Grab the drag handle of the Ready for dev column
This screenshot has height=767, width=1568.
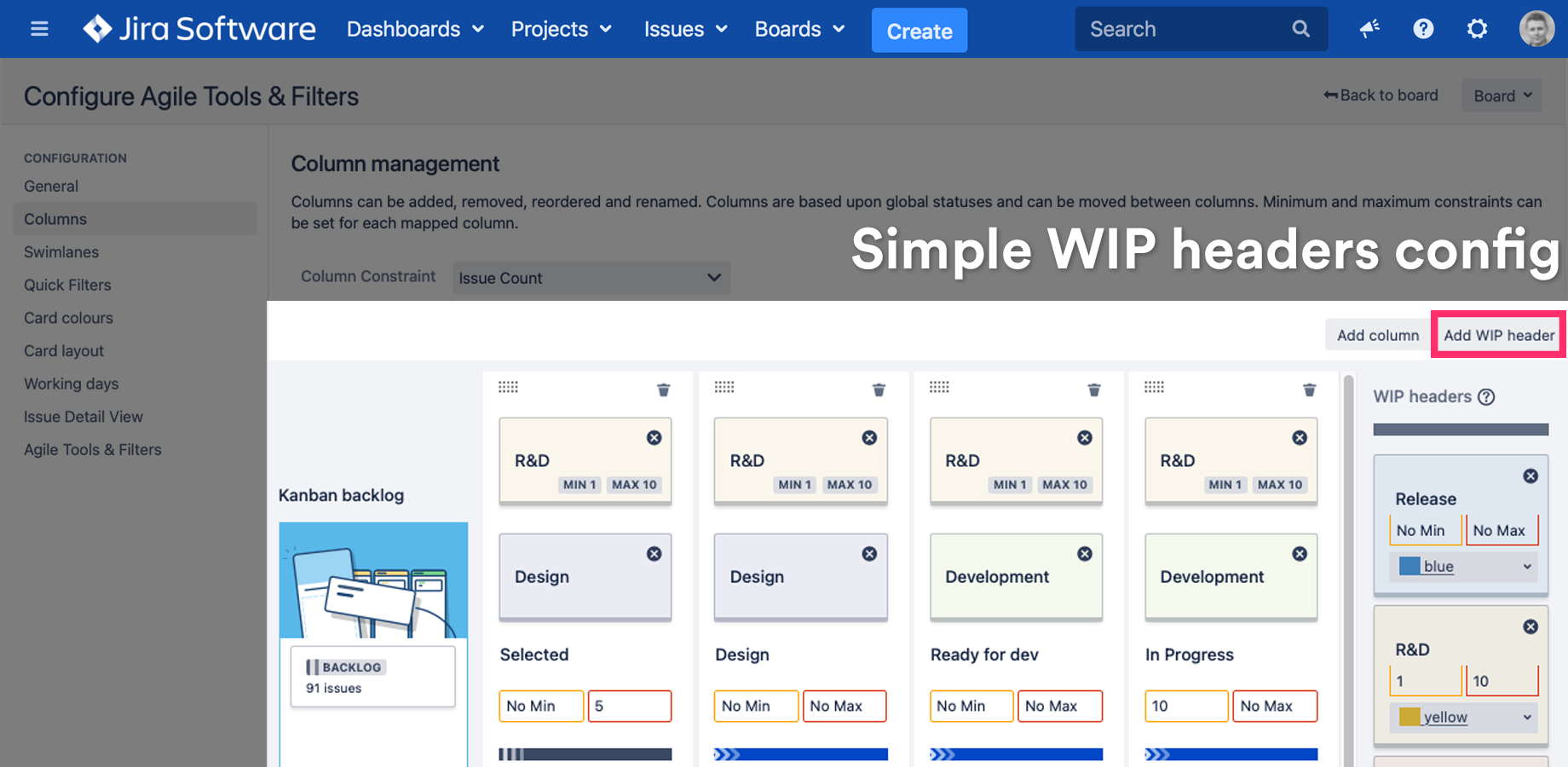click(x=939, y=388)
